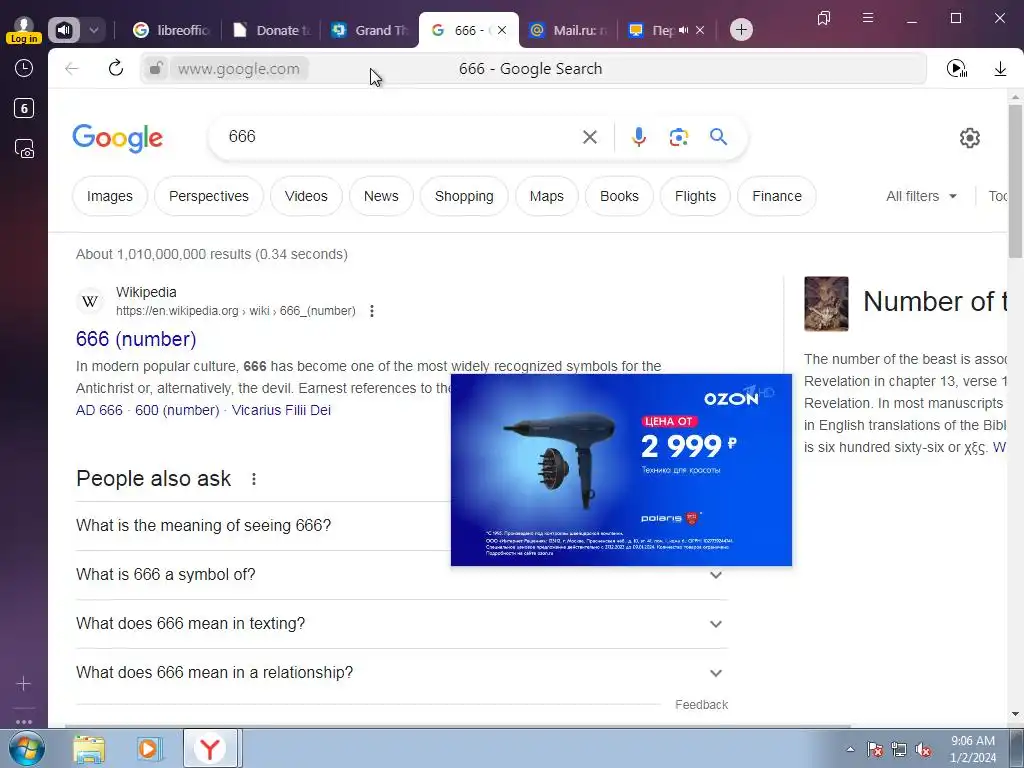Open Google Lens camera search icon
Image resolution: width=1024 pixels, height=768 pixels.
(x=679, y=137)
